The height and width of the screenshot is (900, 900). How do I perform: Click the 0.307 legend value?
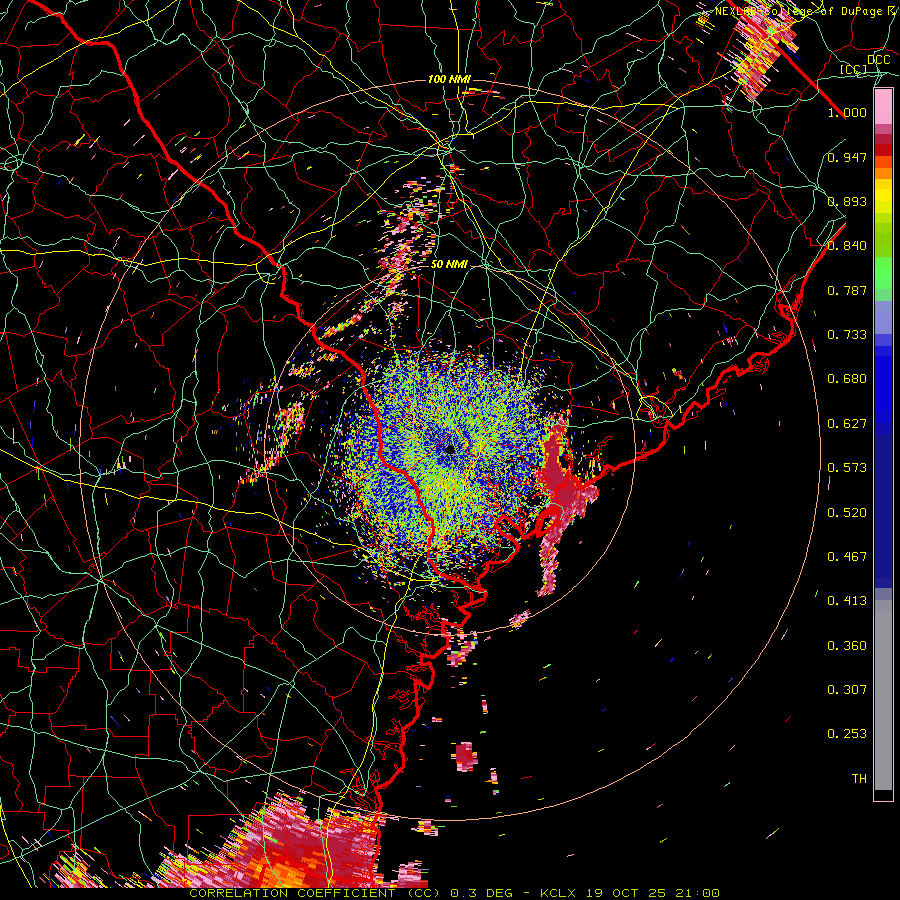point(847,690)
